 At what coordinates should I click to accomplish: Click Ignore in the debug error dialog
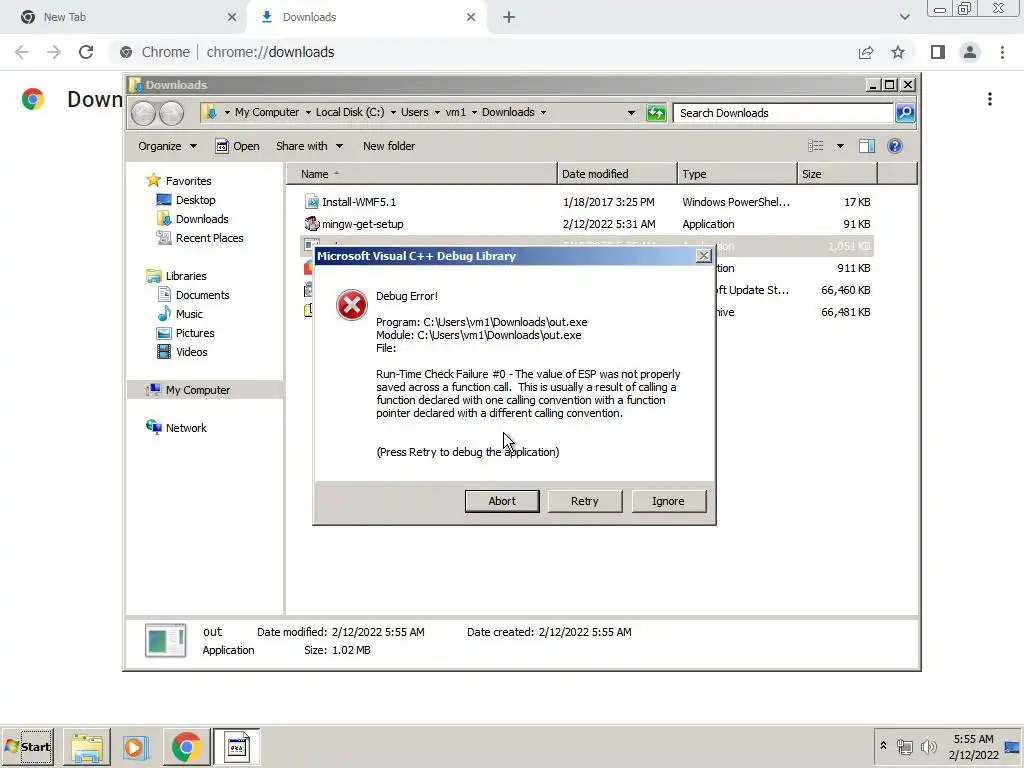668,501
